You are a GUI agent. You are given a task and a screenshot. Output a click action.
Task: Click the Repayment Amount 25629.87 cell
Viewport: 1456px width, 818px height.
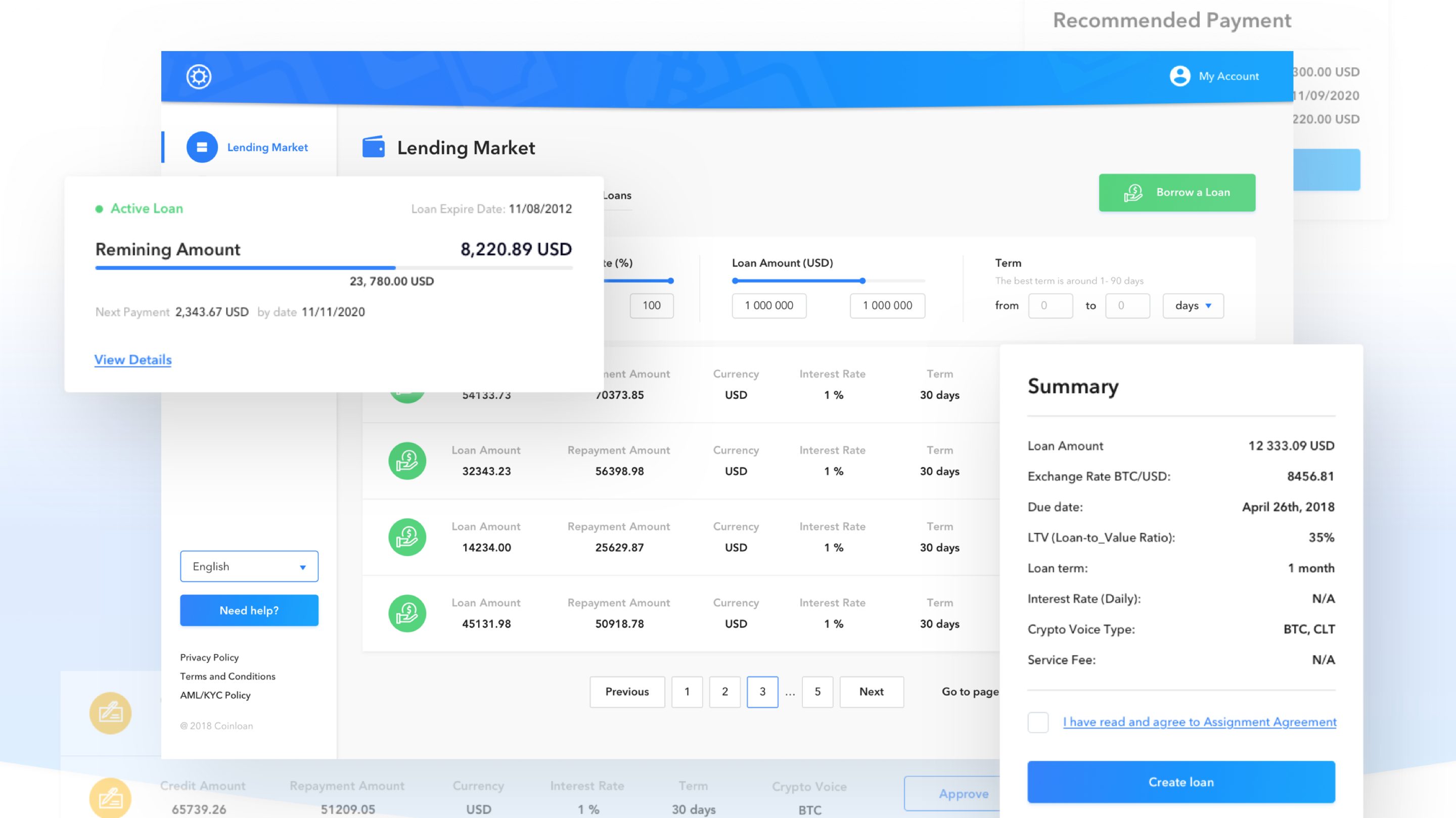point(619,548)
